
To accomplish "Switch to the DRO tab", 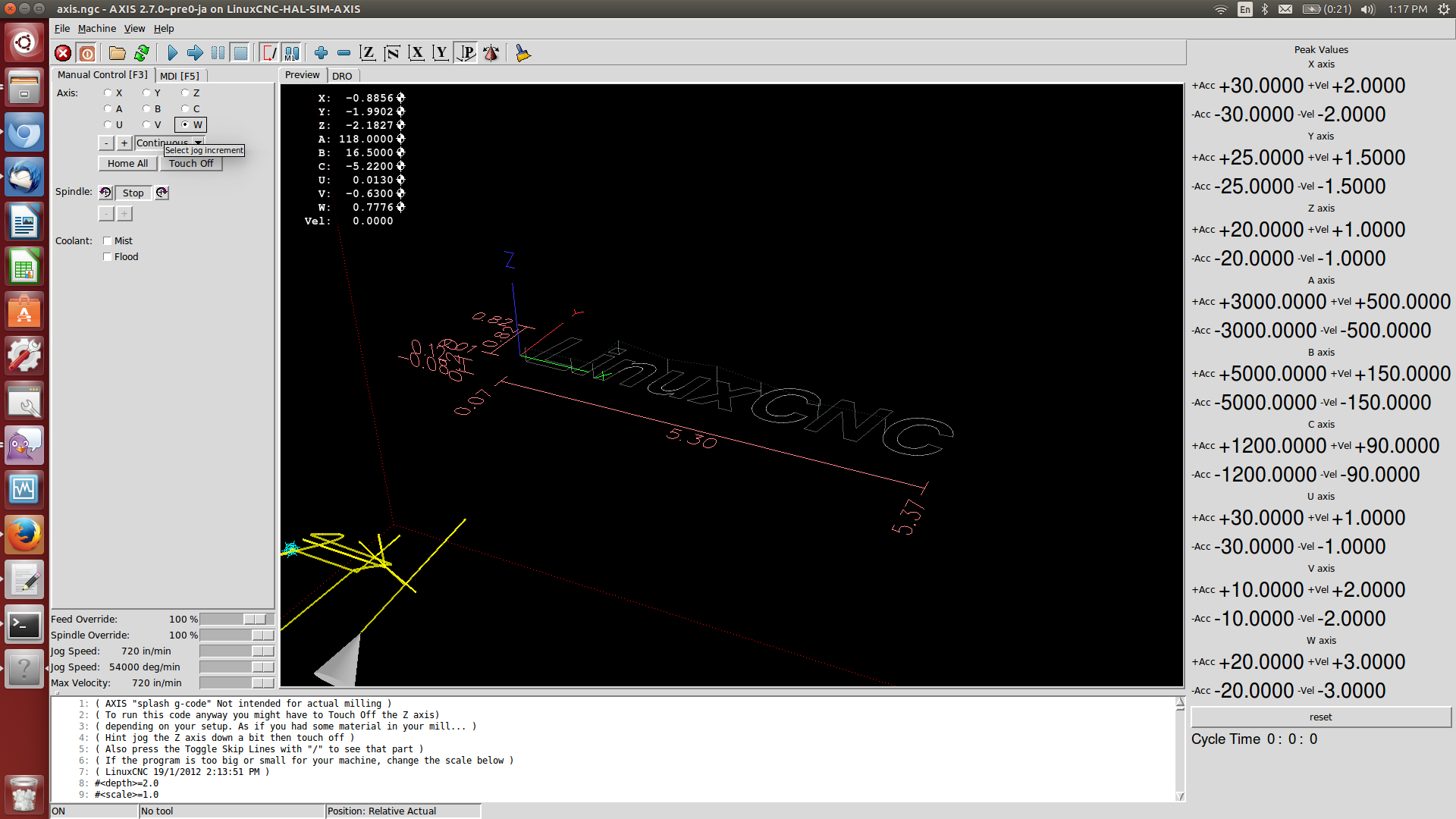I will (x=342, y=76).
